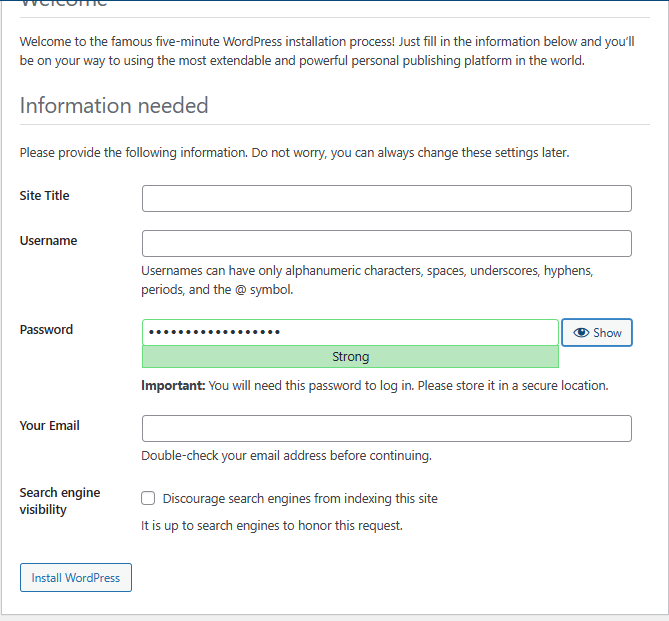Click 'It is up to search engines' note
The height and width of the screenshot is (621, 669).
click(272, 525)
